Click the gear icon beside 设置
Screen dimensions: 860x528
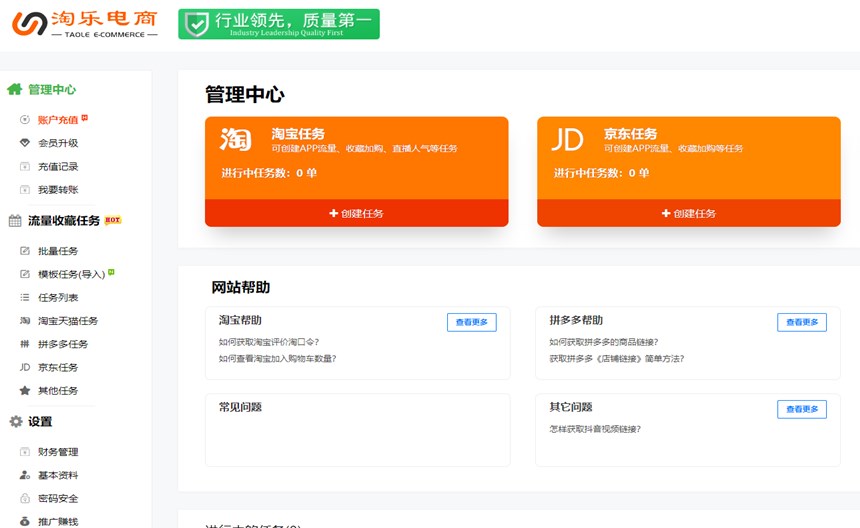click(16, 422)
